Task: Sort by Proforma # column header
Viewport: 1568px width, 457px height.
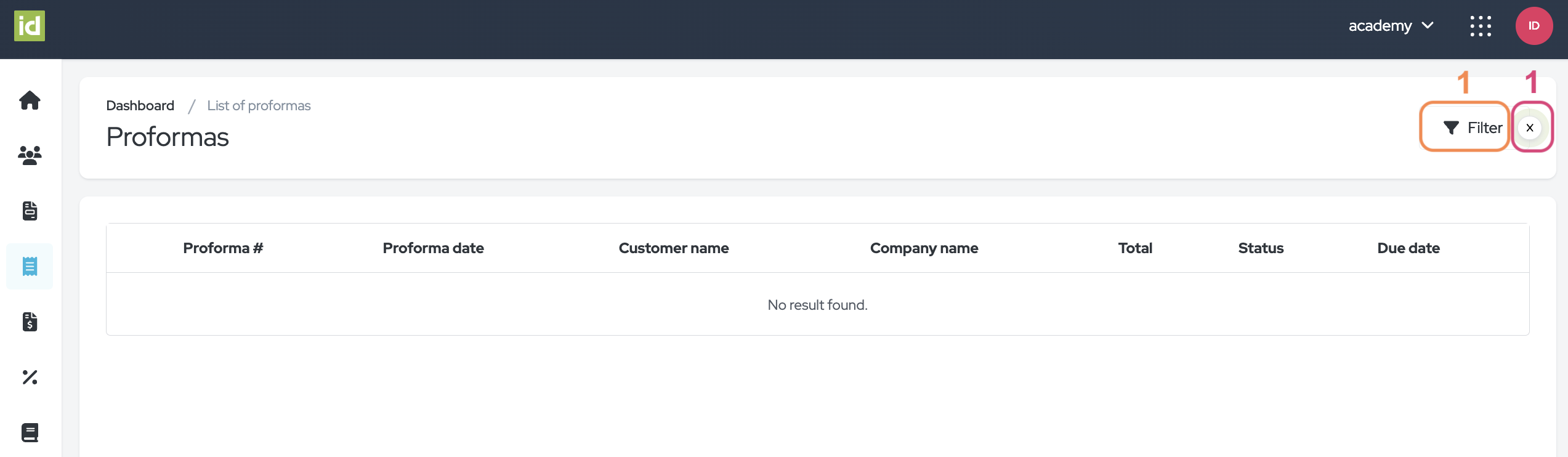Action: click(223, 248)
